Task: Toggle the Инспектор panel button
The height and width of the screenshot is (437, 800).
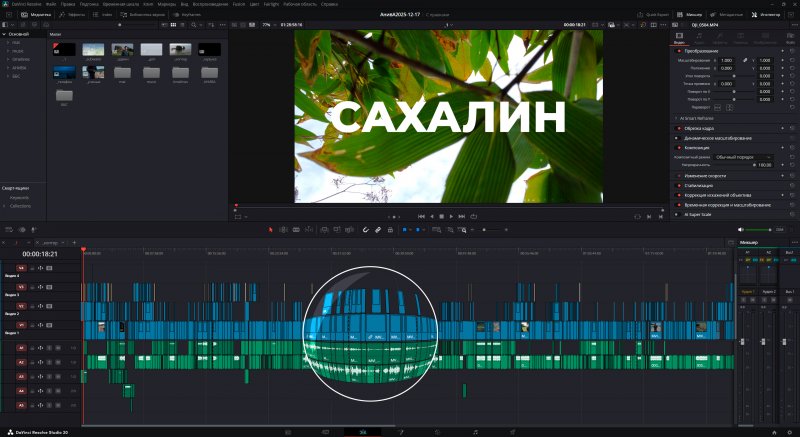Action: 766,15
